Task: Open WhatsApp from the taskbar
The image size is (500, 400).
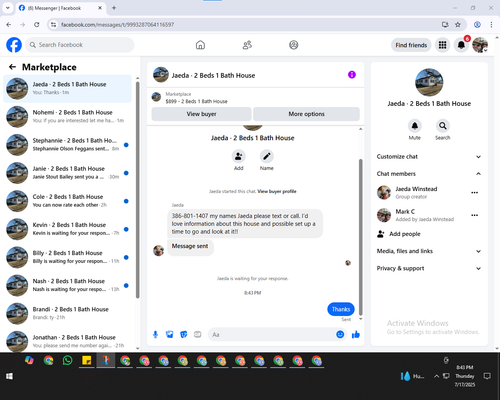Action: click(x=68, y=360)
